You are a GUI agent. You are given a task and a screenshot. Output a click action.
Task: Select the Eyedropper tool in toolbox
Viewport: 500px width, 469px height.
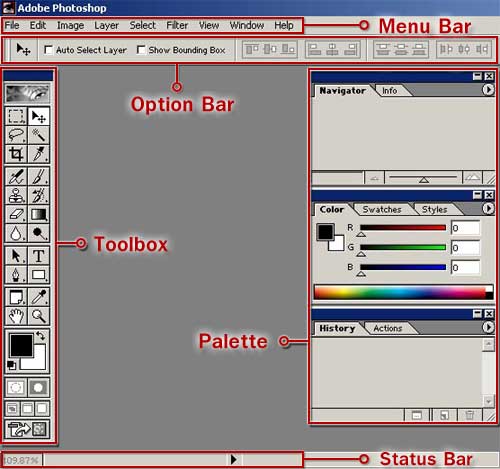[x=39, y=297]
